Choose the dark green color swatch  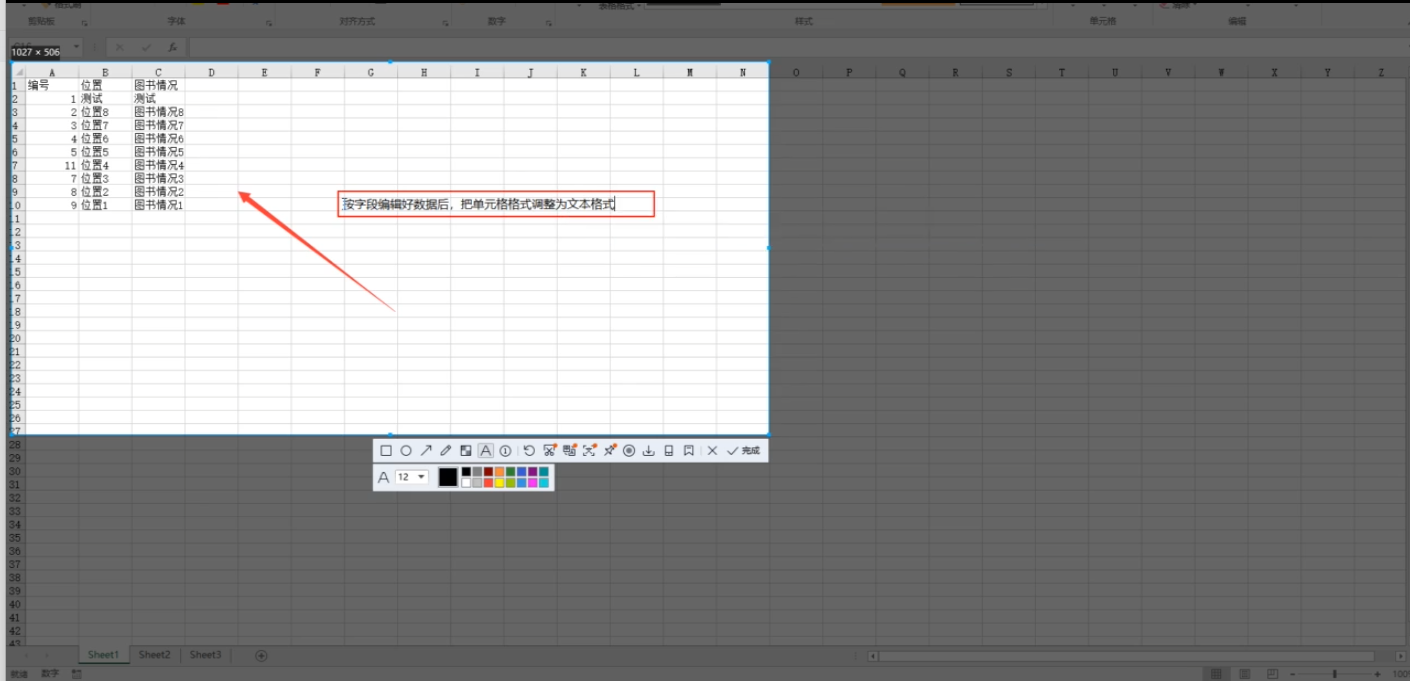[x=510, y=471]
